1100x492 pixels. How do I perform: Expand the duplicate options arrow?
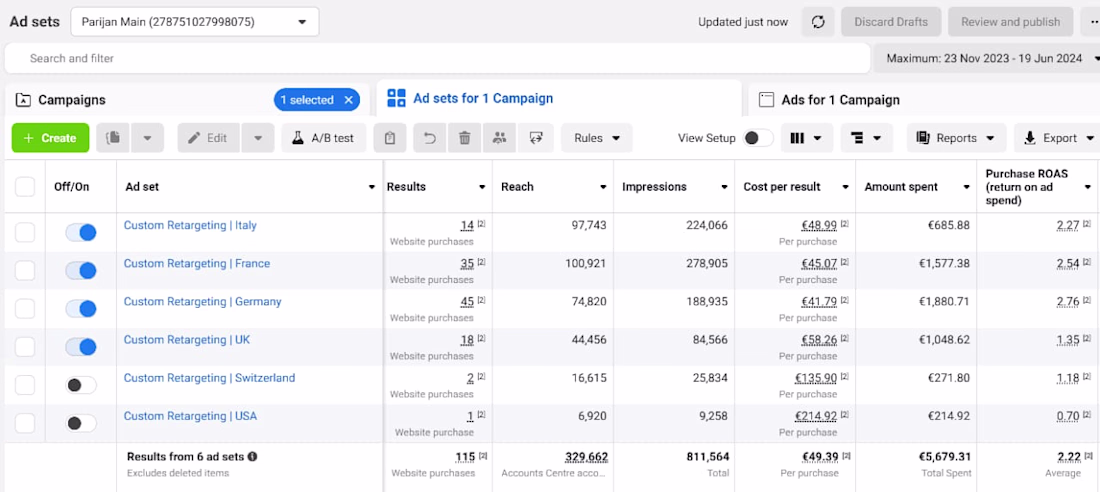click(147, 138)
